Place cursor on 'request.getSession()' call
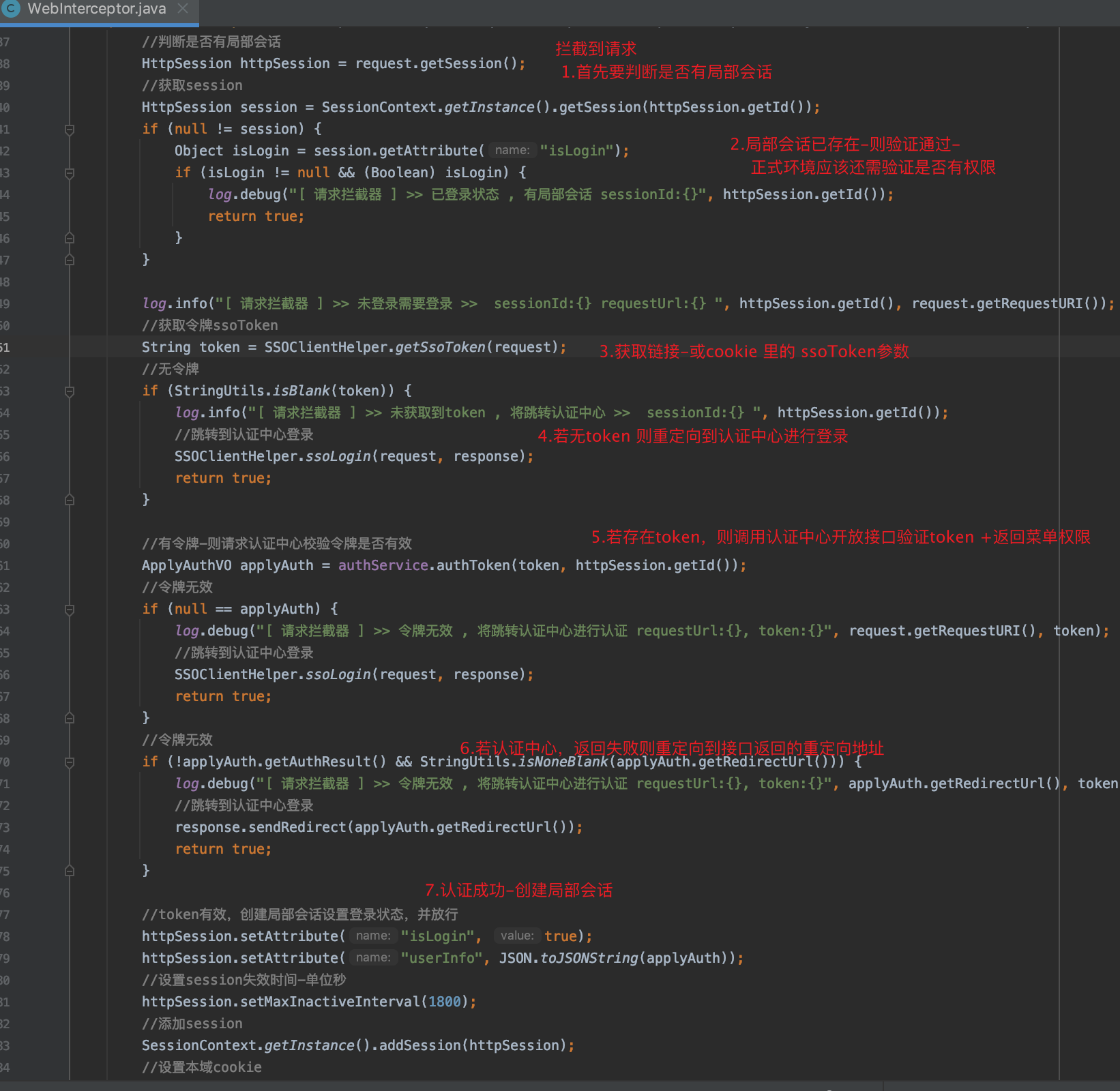 pos(437,63)
